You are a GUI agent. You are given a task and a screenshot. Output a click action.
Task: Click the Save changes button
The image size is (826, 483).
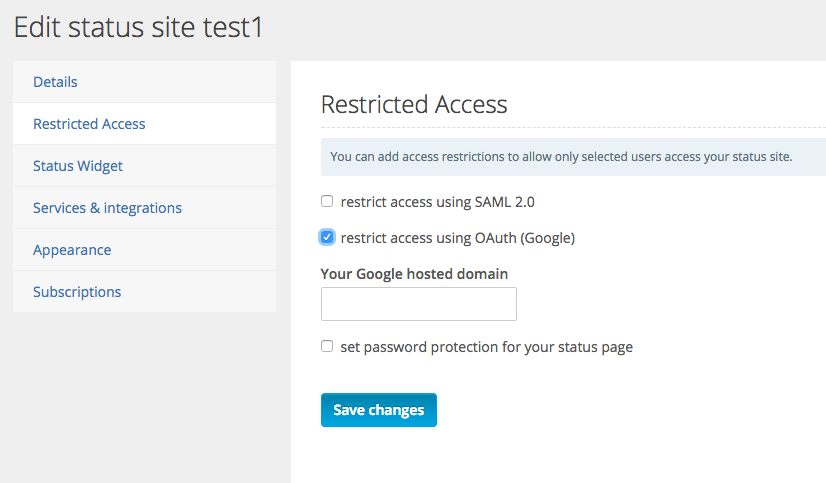click(379, 410)
